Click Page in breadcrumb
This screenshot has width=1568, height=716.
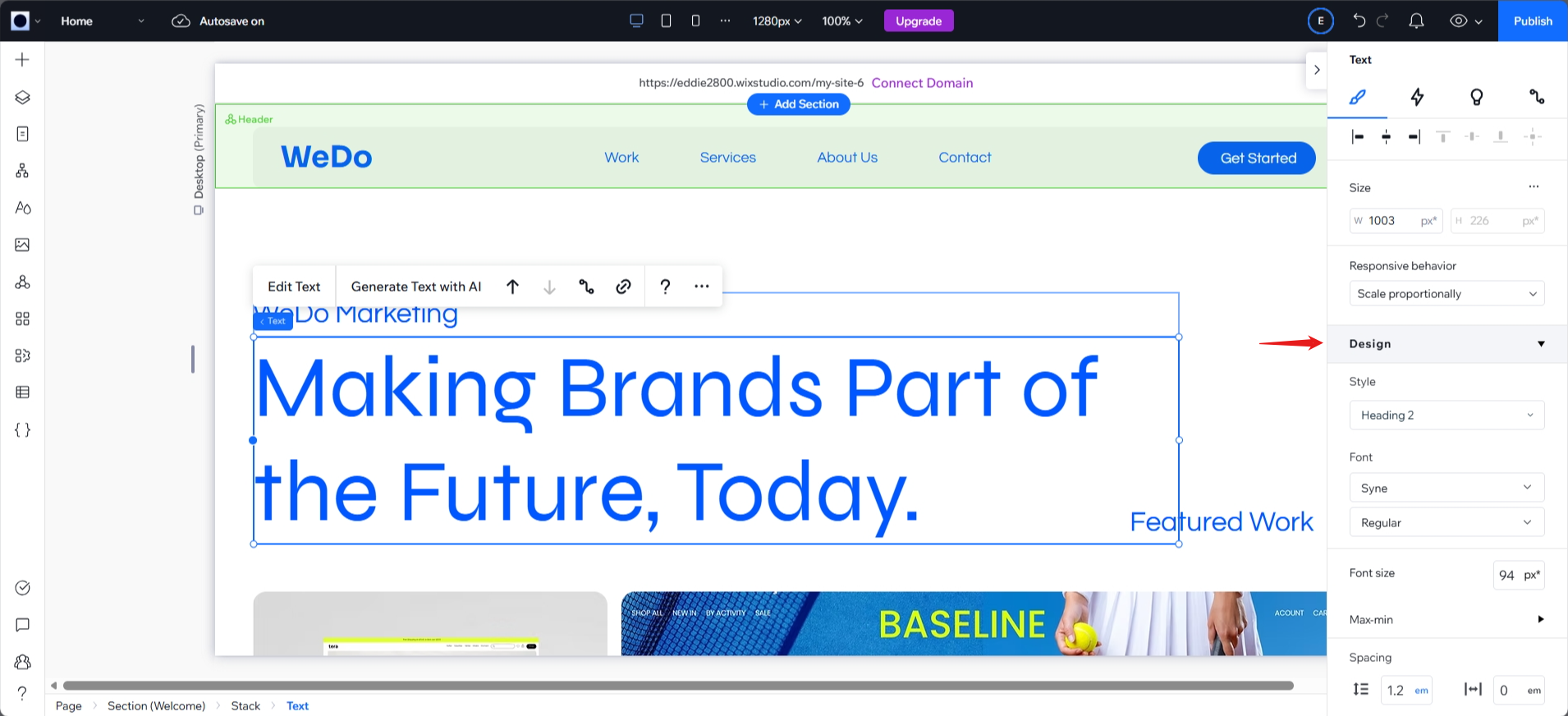click(x=68, y=706)
